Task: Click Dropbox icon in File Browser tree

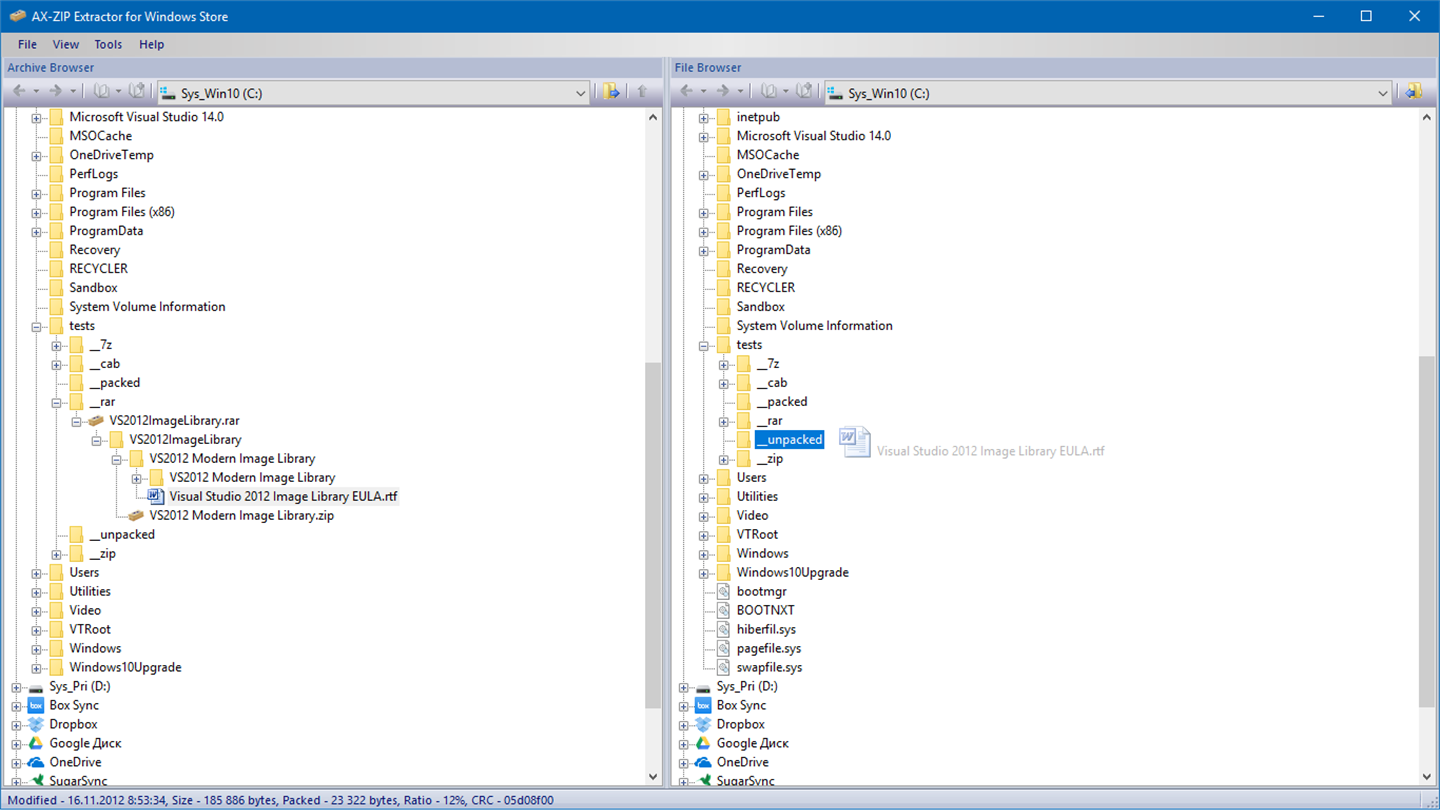Action: [x=703, y=725]
